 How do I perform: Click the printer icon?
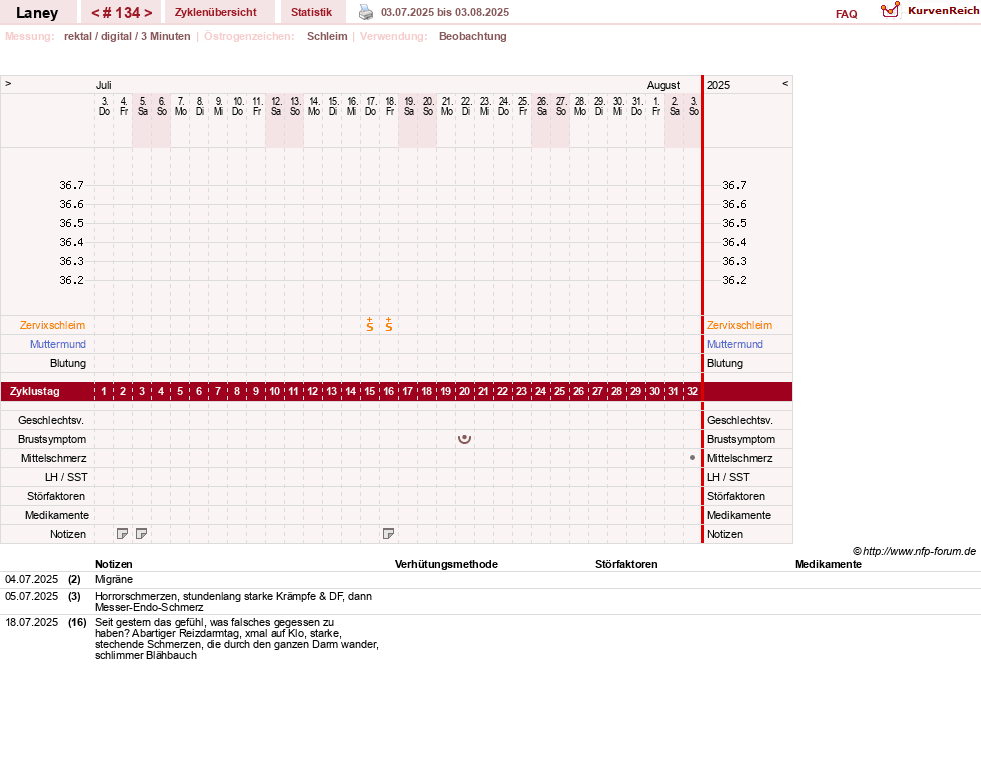(366, 12)
